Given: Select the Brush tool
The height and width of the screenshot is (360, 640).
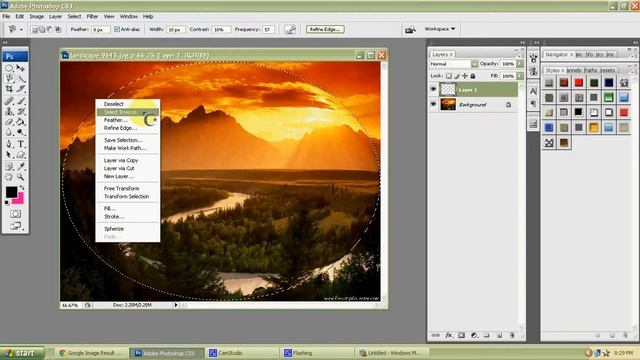Looking at the screenshot, I should click(x=20, y=100).
